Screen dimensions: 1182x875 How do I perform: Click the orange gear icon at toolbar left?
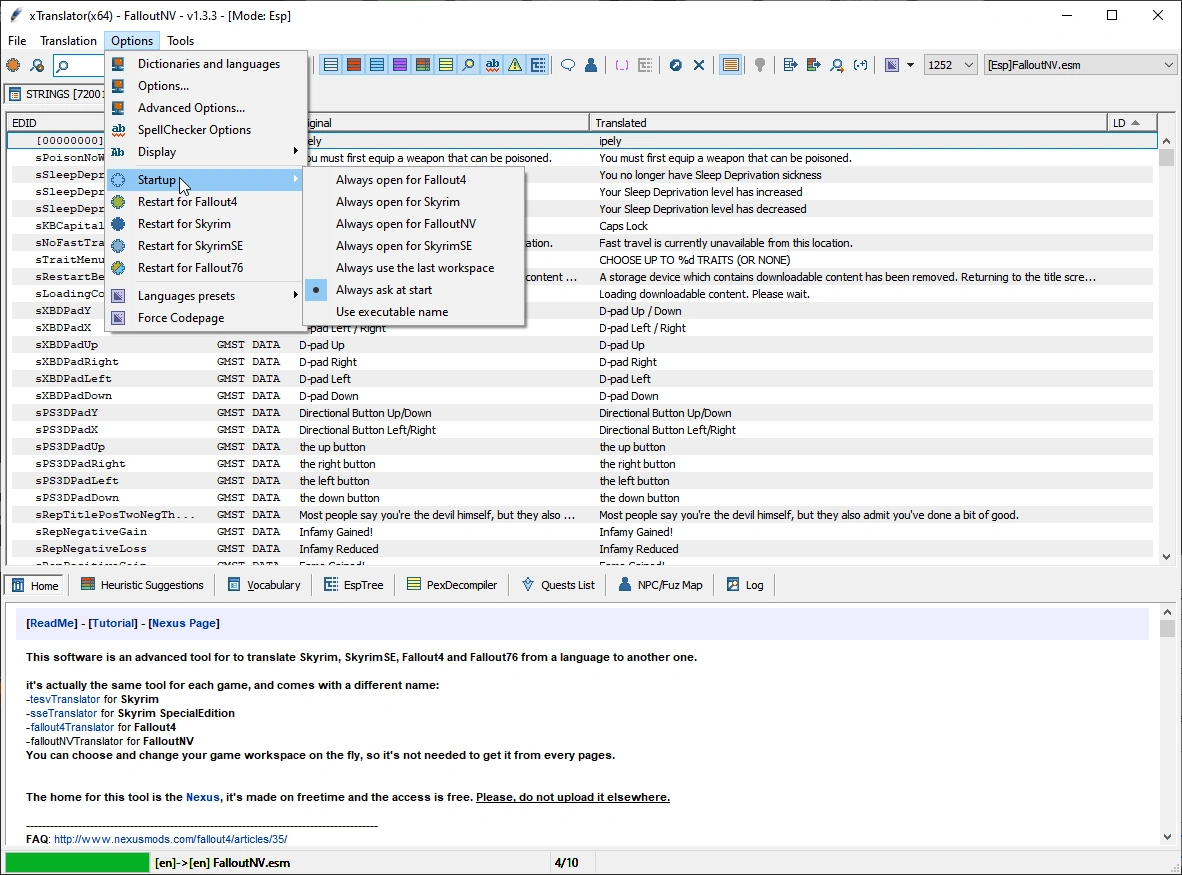pos(13,65)
